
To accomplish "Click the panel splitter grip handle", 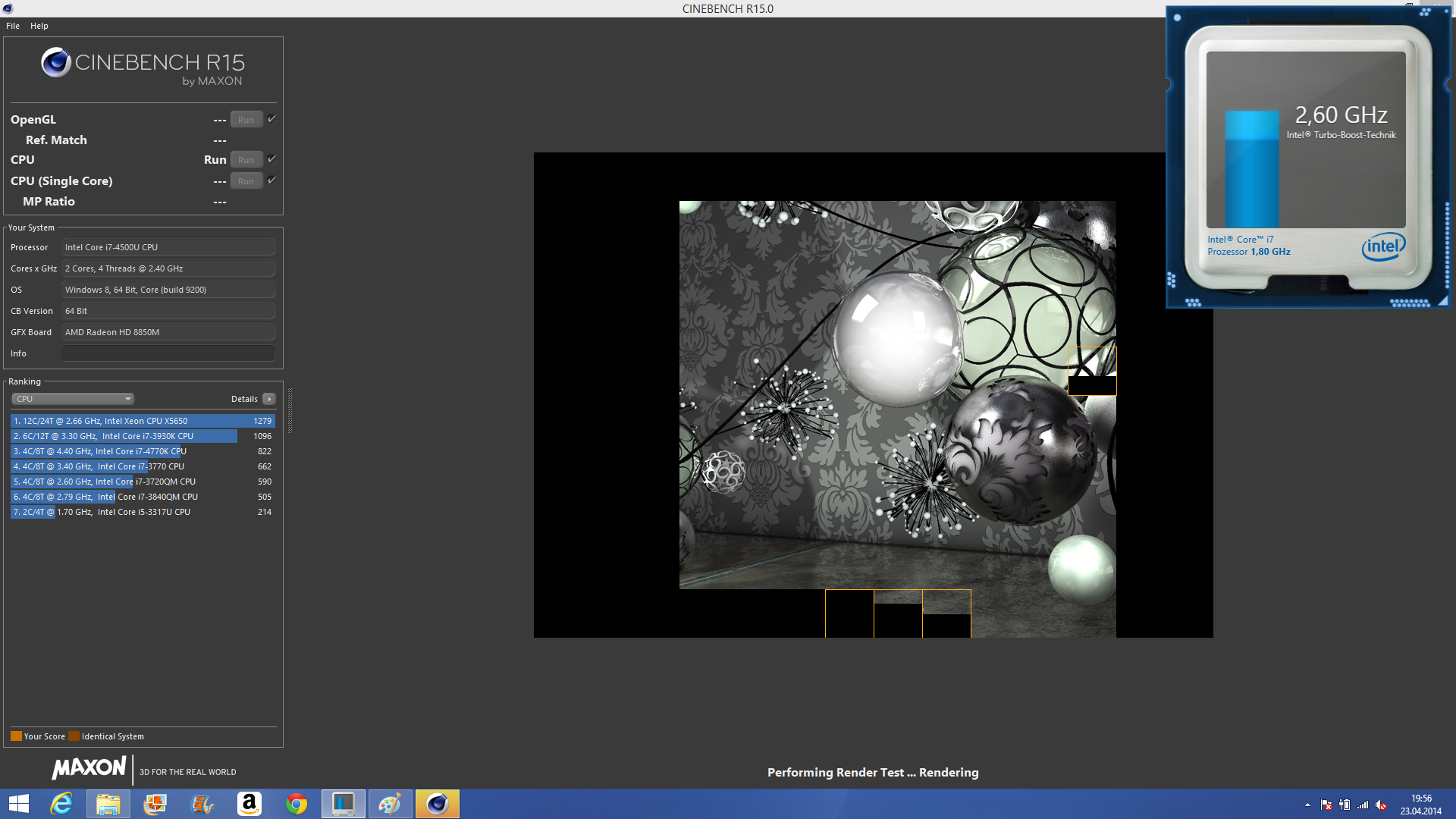I will [x=290, y=409].
